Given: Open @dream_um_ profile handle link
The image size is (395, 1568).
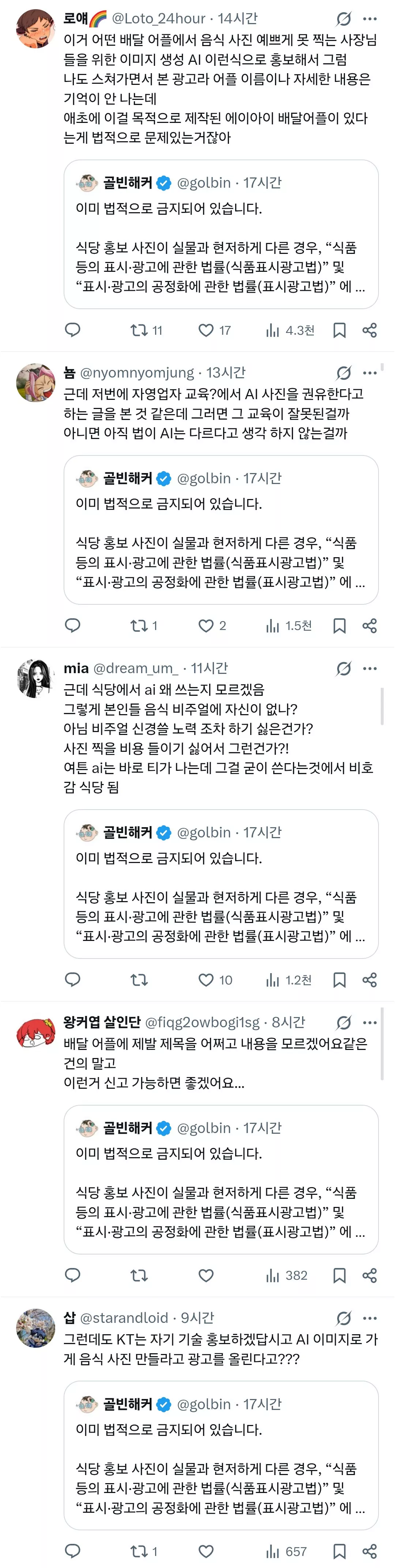Looking at the screenshot, I should (135, 668).
